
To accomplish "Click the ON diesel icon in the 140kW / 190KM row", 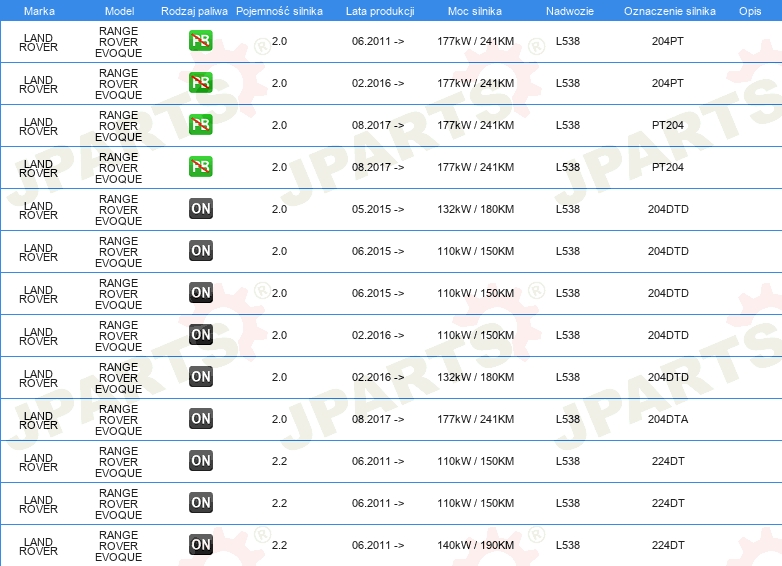I will pos(200,545).
